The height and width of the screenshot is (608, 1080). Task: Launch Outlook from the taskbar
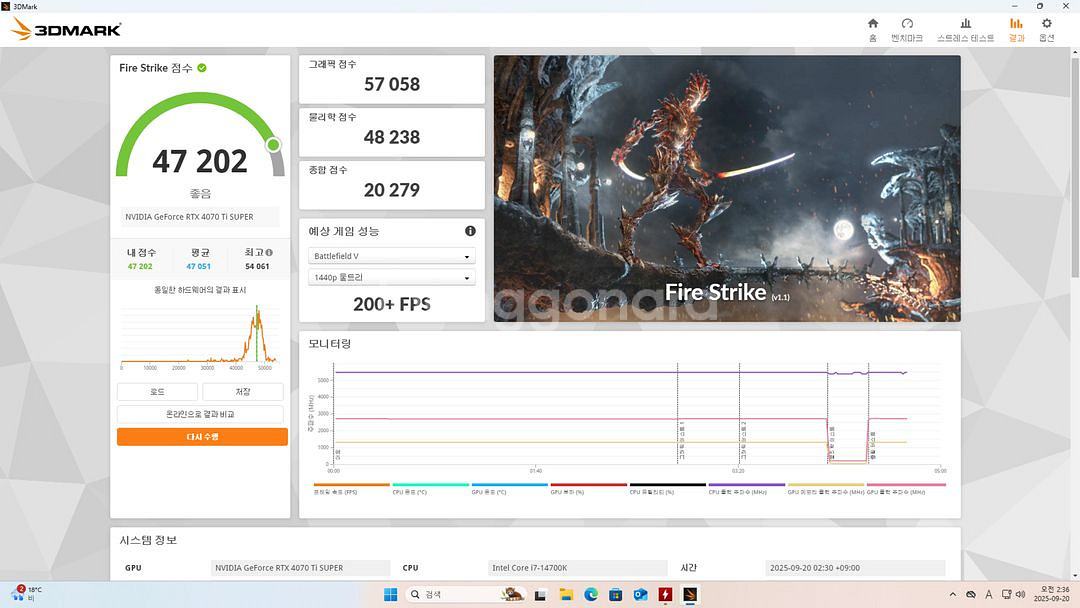(639, 596)
